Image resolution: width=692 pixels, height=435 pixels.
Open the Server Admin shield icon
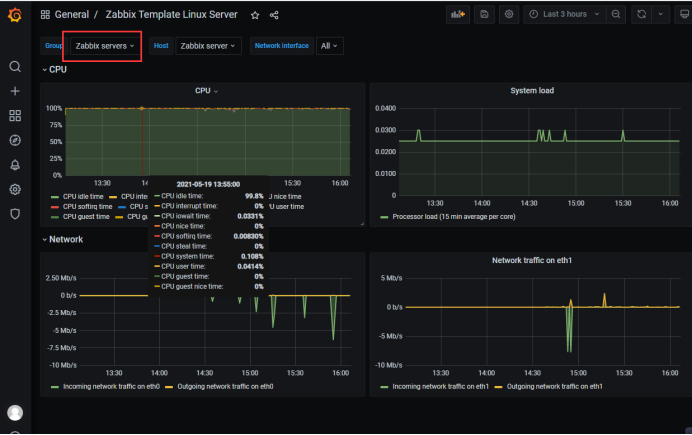15,214
